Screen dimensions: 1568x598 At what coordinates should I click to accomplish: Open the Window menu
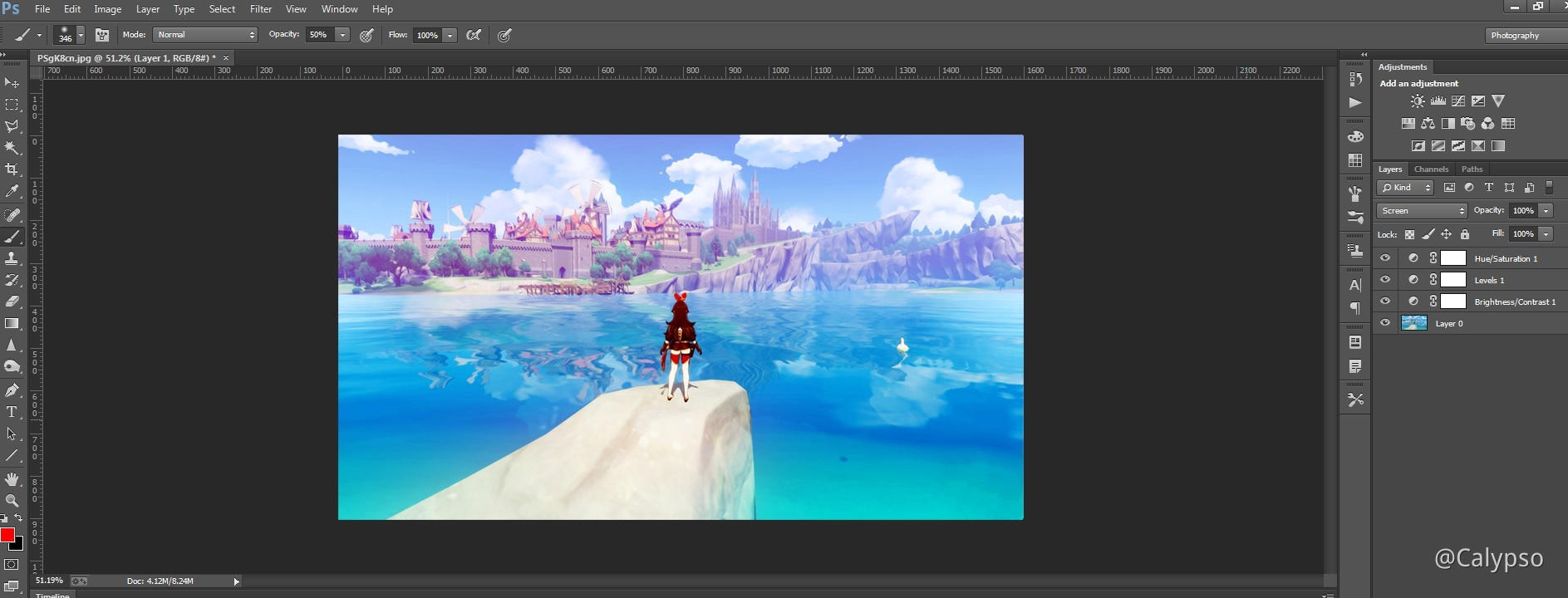click(339, 9)
